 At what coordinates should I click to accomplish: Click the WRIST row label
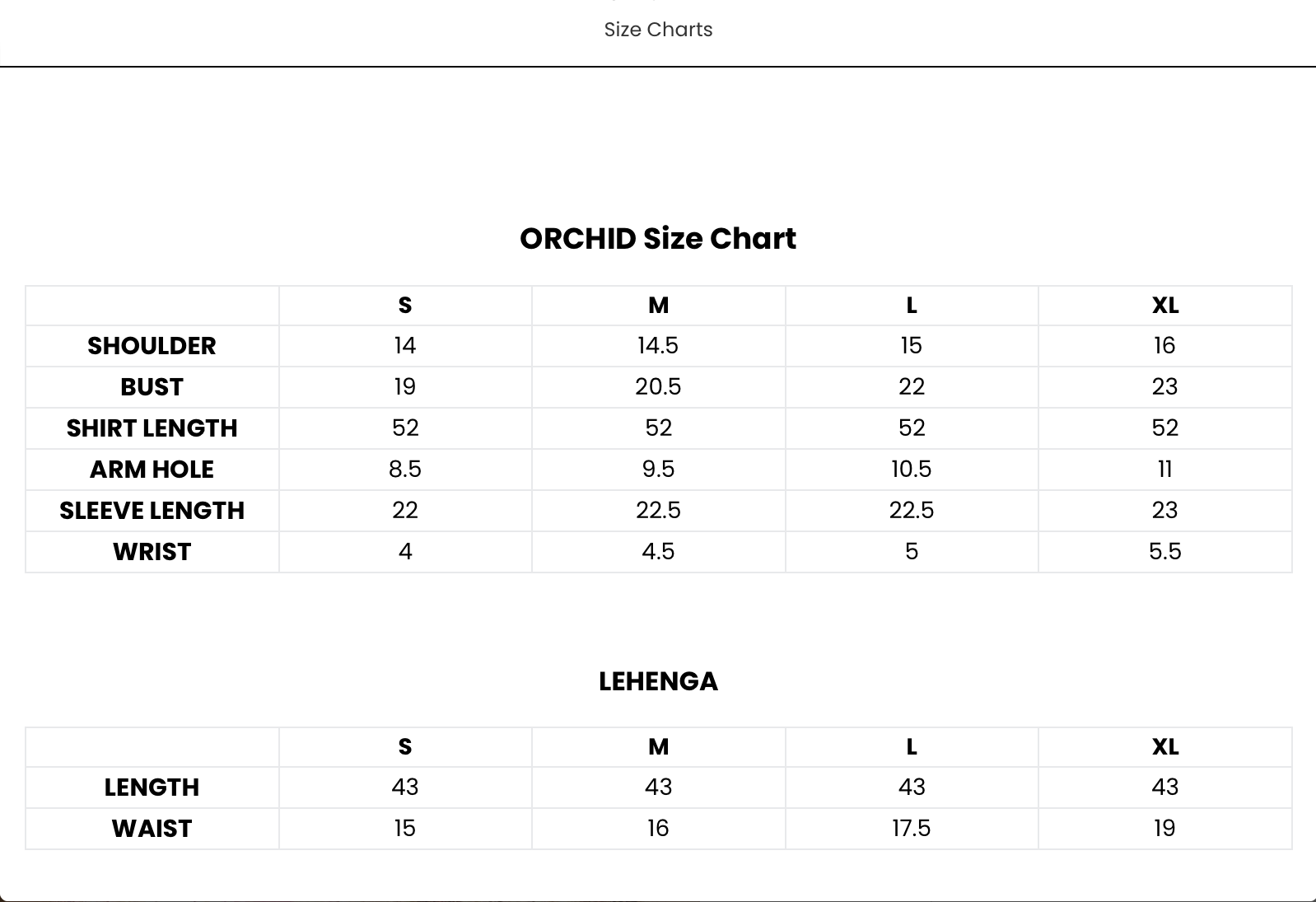[152, 552]
